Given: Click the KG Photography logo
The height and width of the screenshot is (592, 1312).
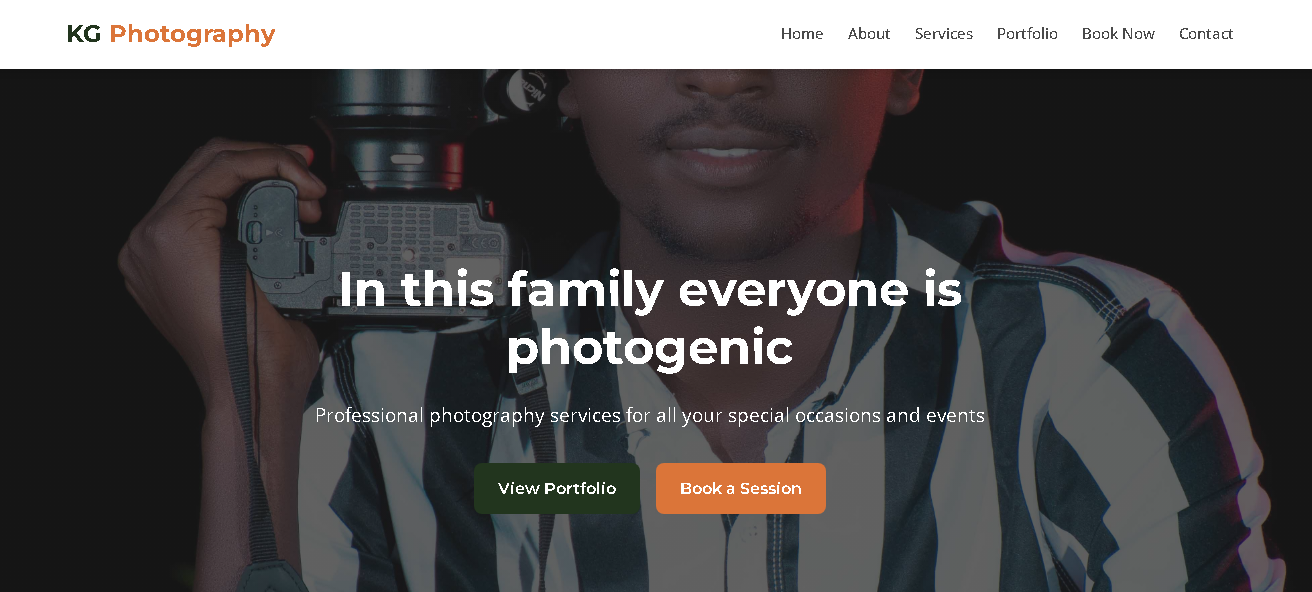Looking at the screenshot, I should pyautogui.click(x=170, y=33).
